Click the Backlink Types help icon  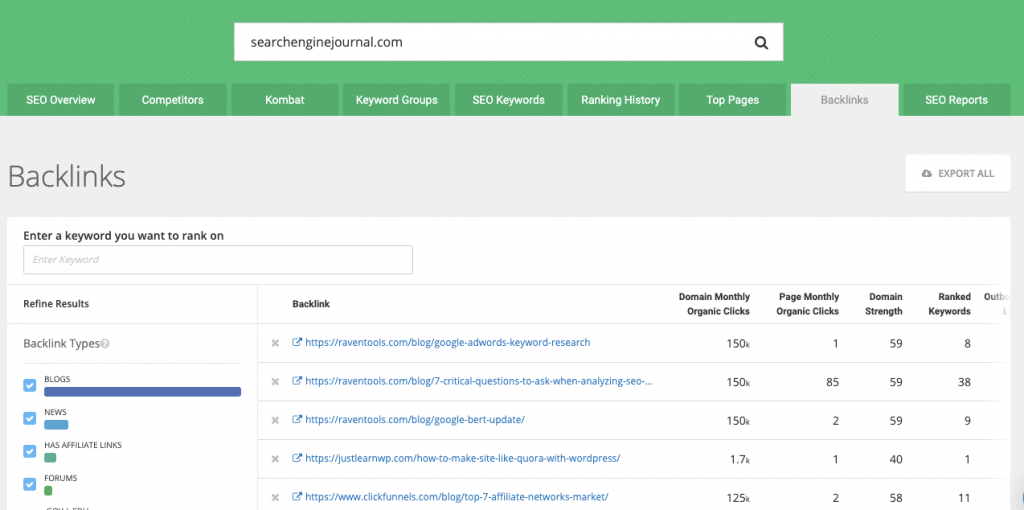click(x=105, y=343)
